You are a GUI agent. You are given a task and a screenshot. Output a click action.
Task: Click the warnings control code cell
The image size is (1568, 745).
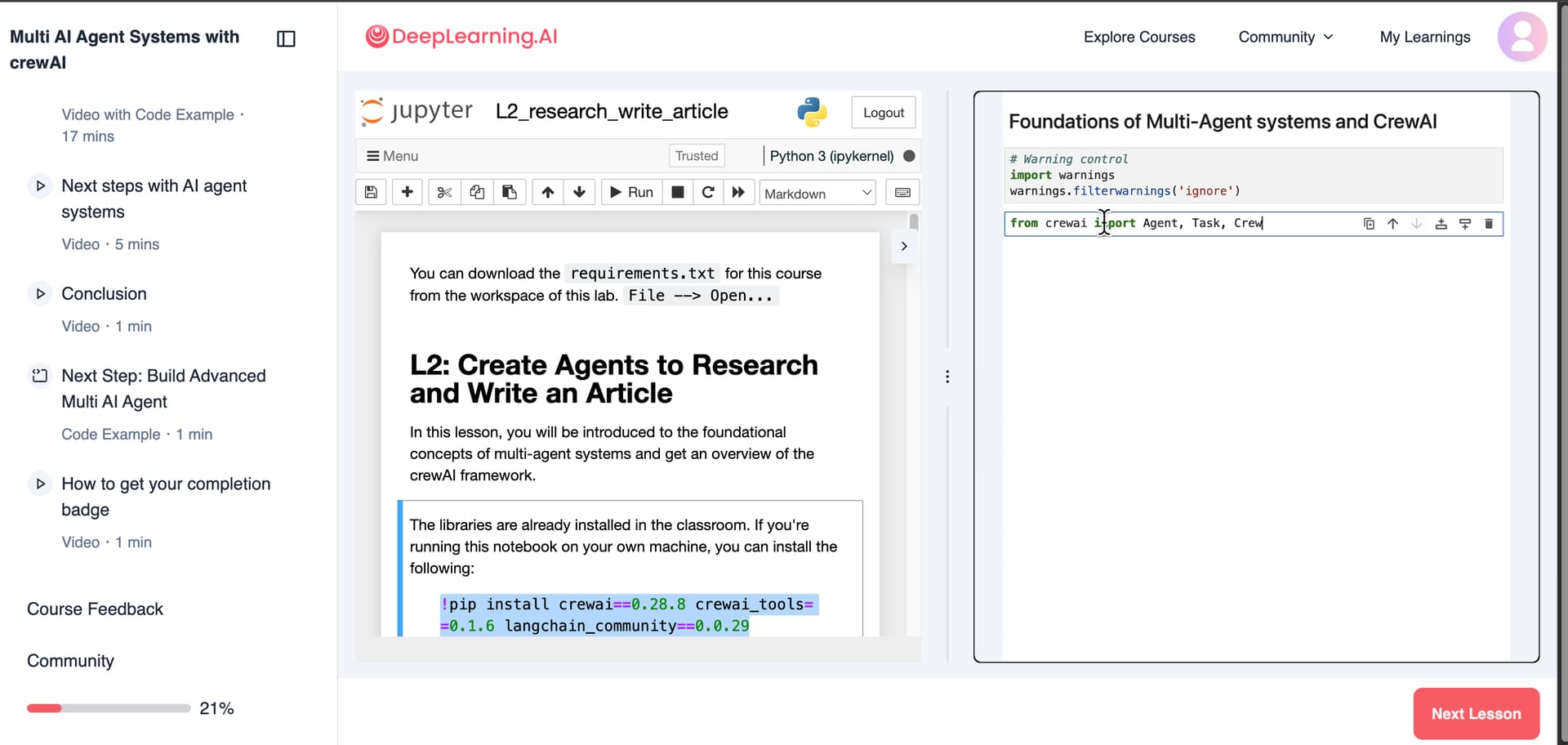(1254, 175)
